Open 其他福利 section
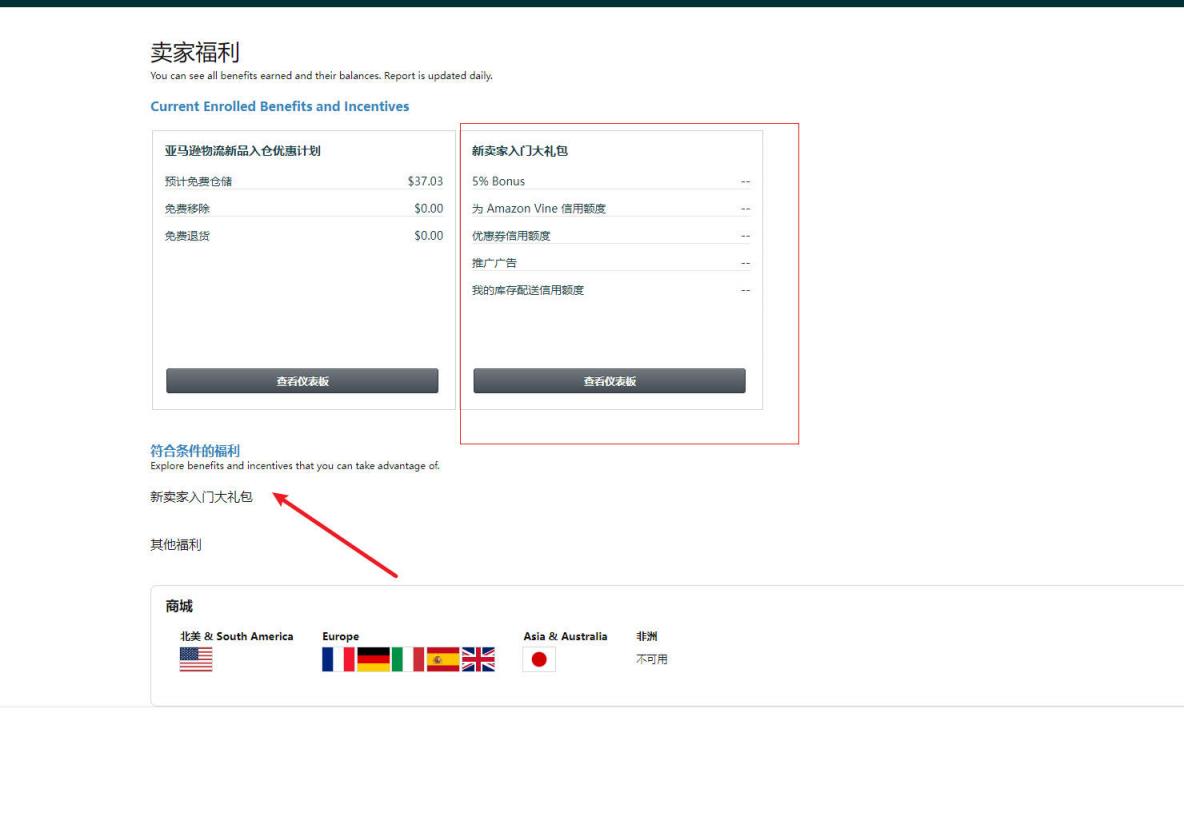Image resolution: width=1184 pixels, height=828 pixels. (176, 544)
